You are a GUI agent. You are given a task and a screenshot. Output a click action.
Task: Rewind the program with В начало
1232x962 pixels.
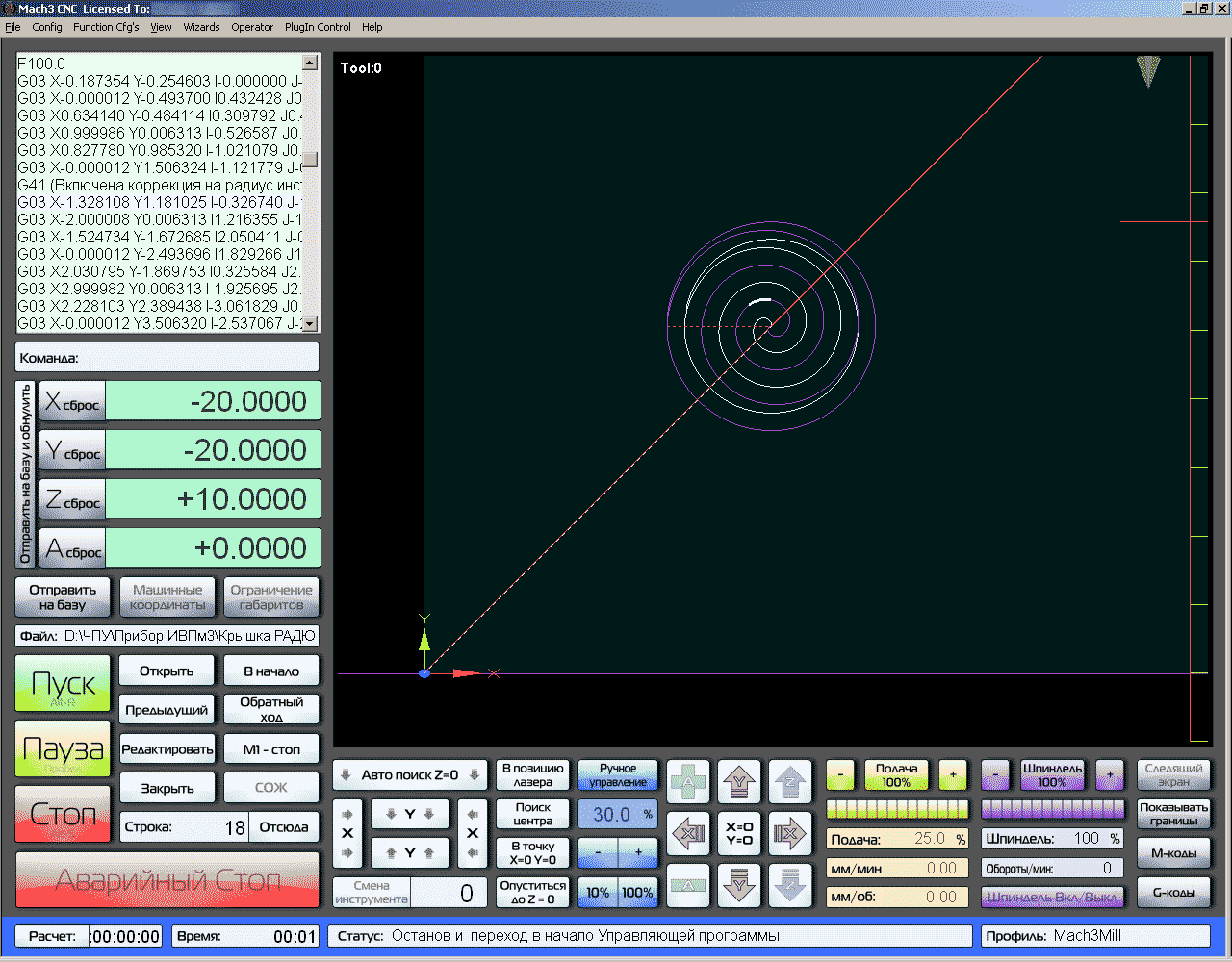pos(271,671)
